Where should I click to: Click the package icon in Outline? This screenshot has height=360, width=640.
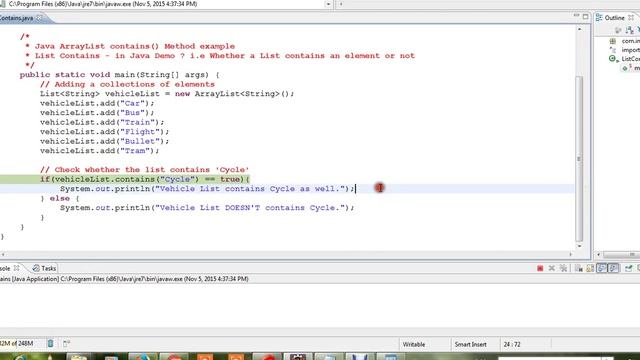click(x=613, y=41)
